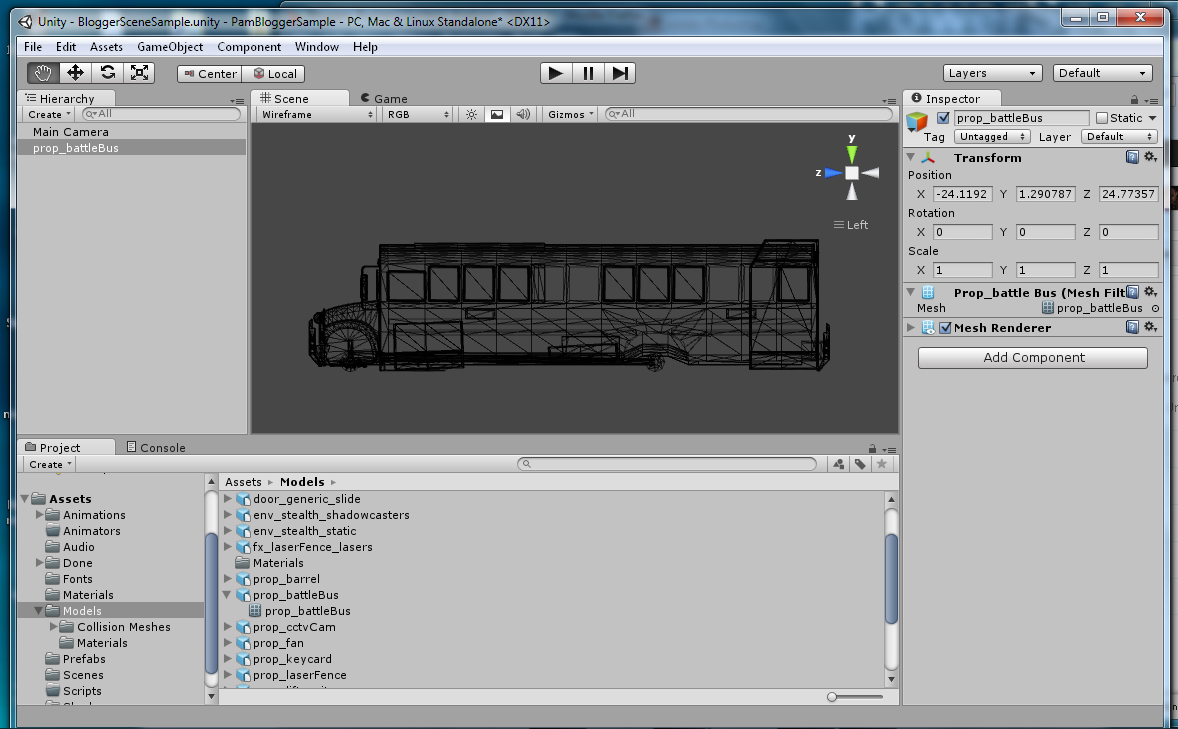Expand the prop_barrel model asset

pyautogui.click(x=228, y=579)
